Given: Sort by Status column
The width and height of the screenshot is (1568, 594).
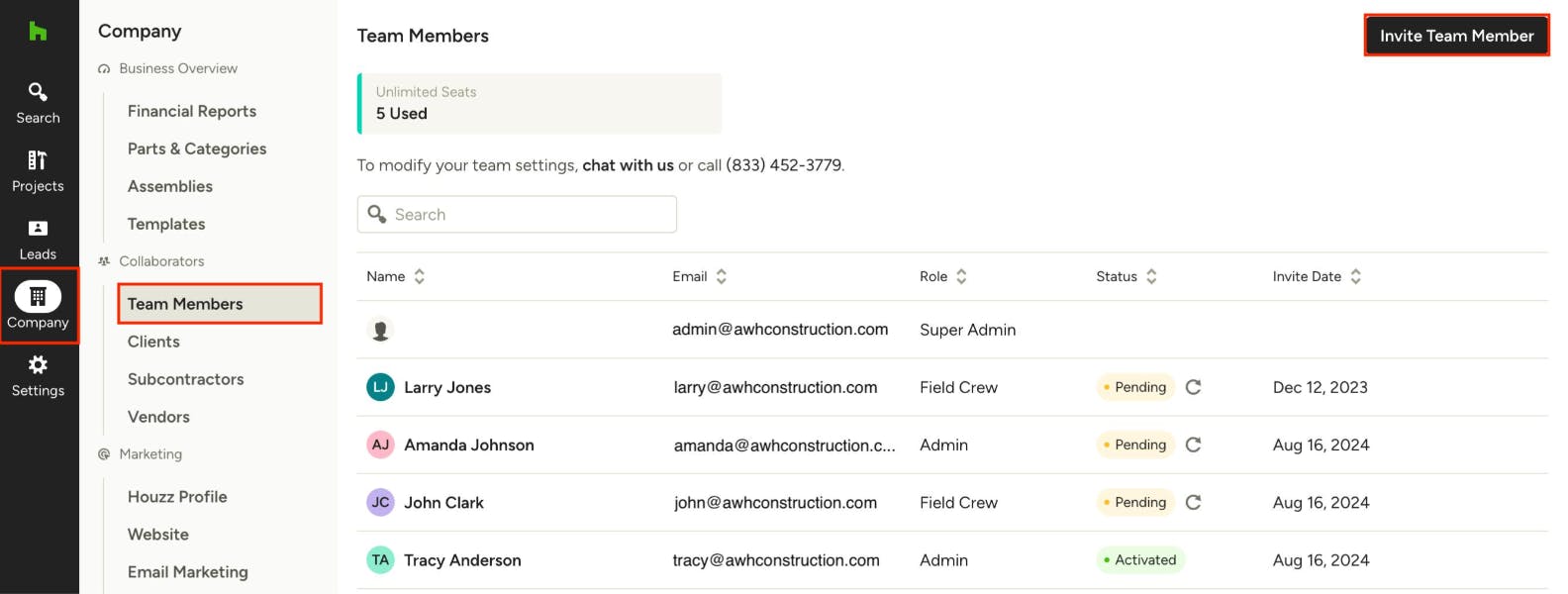Looking at the screenshot, I should coord(1151,277).
